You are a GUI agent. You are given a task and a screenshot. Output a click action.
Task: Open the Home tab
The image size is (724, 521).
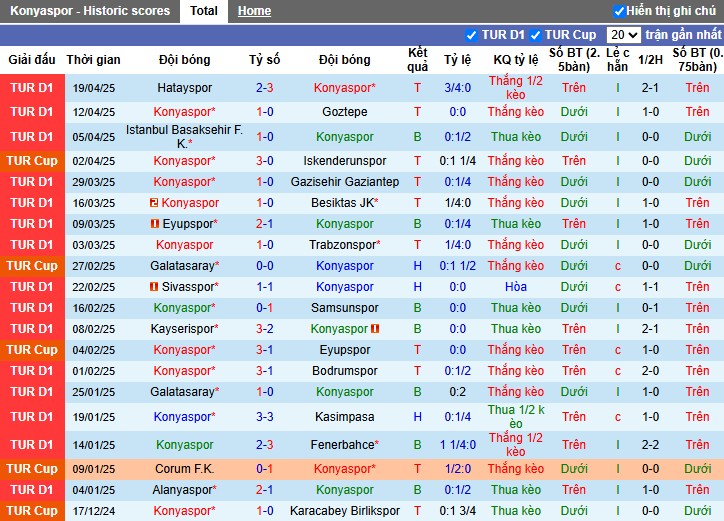click(x=254, y=11)
